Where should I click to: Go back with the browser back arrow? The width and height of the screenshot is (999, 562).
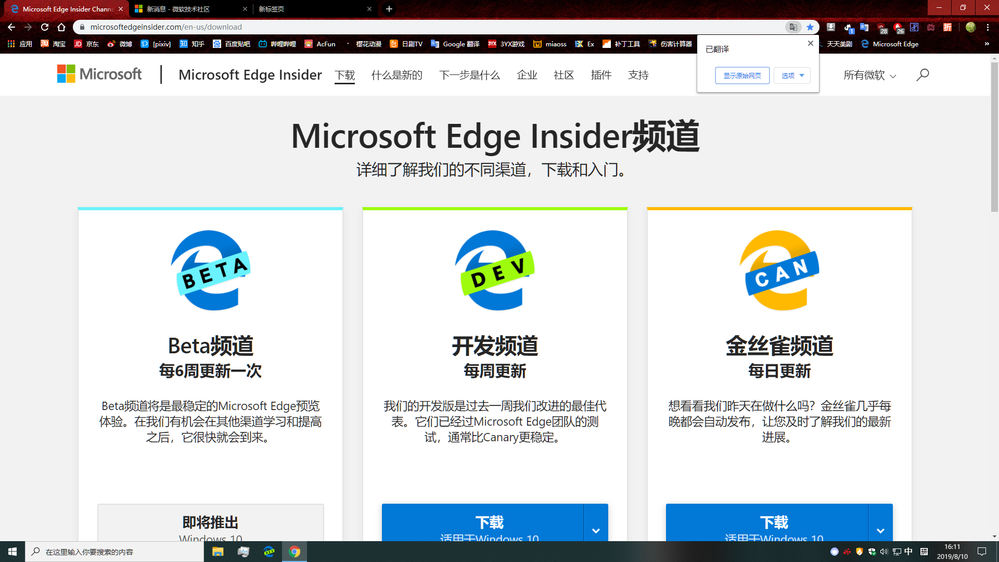(11, 27)
